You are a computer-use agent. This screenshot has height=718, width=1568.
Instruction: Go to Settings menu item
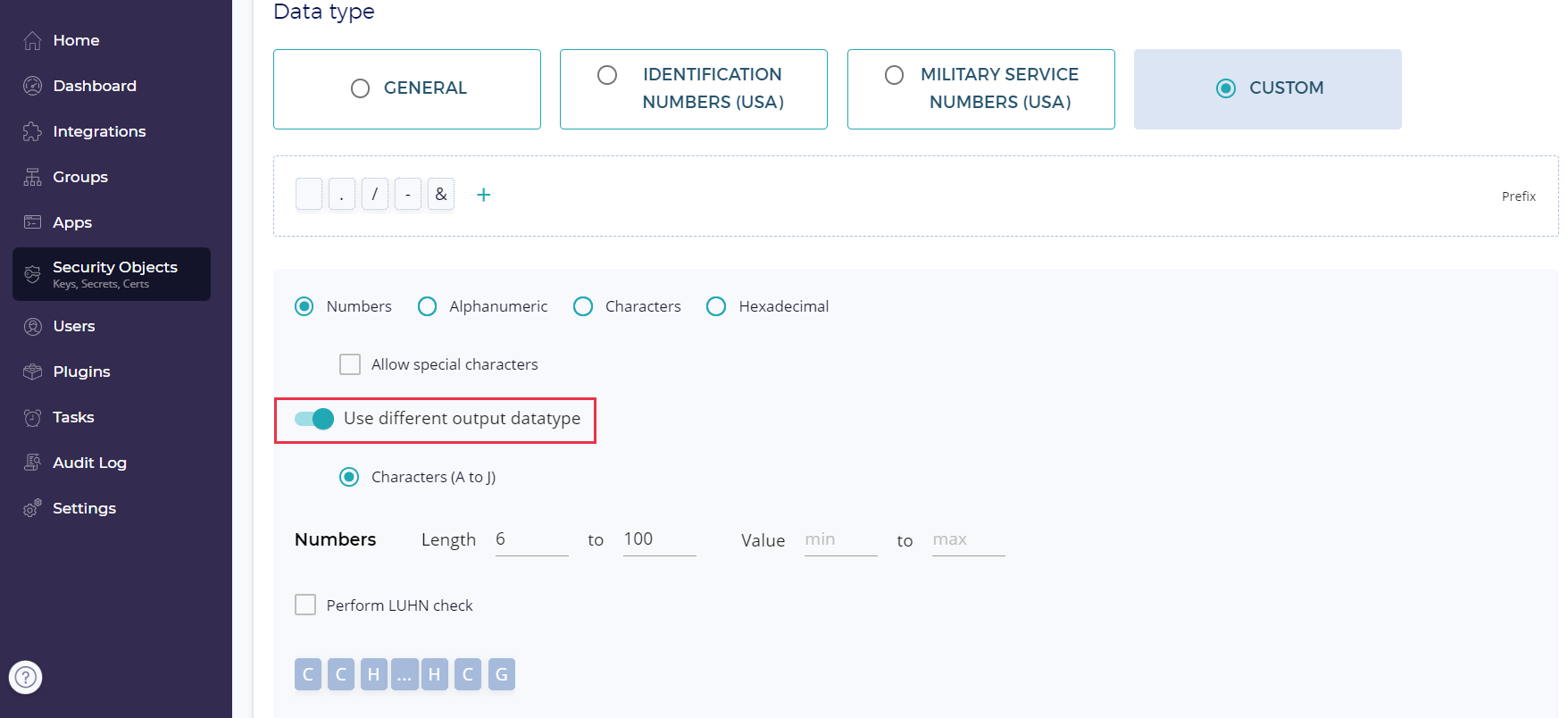84,508
